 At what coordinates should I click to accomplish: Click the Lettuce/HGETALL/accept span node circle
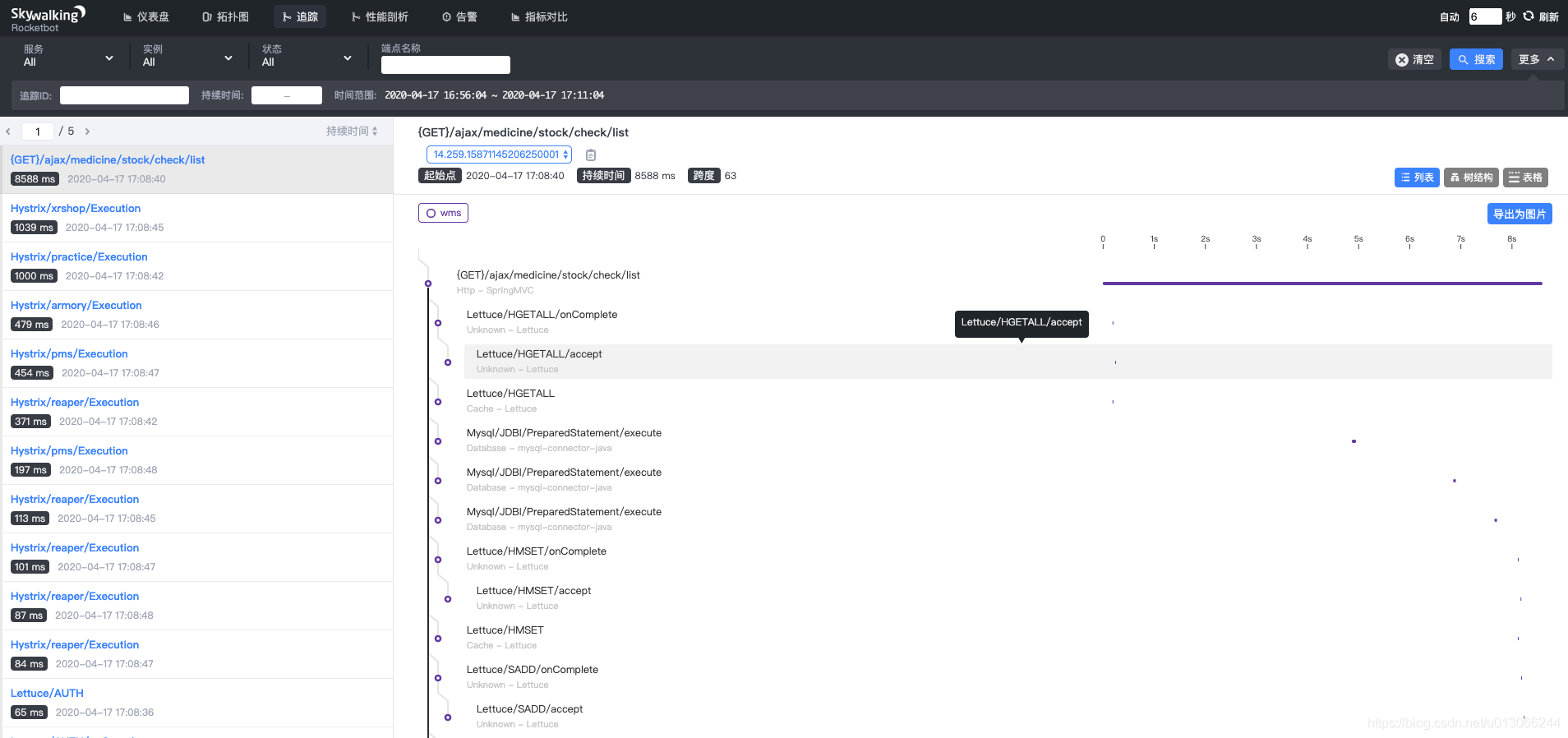coord(448,362)
